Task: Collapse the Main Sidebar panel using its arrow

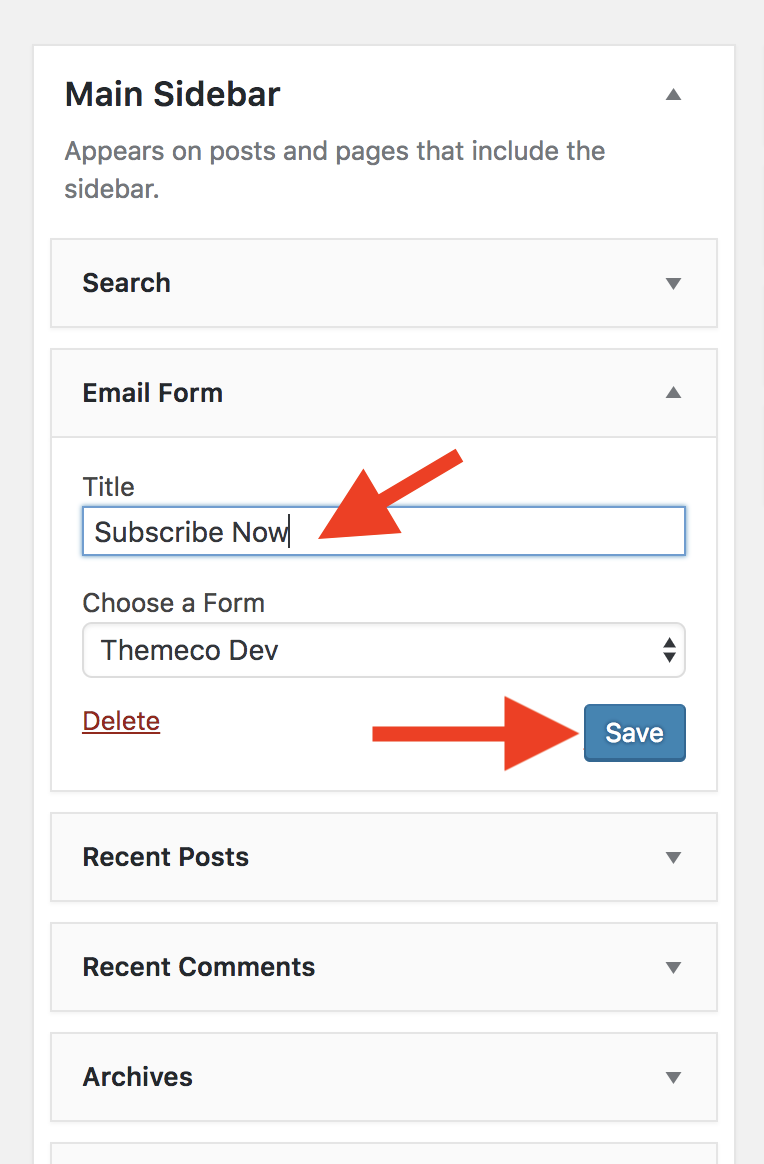Action: coord(673,94)
